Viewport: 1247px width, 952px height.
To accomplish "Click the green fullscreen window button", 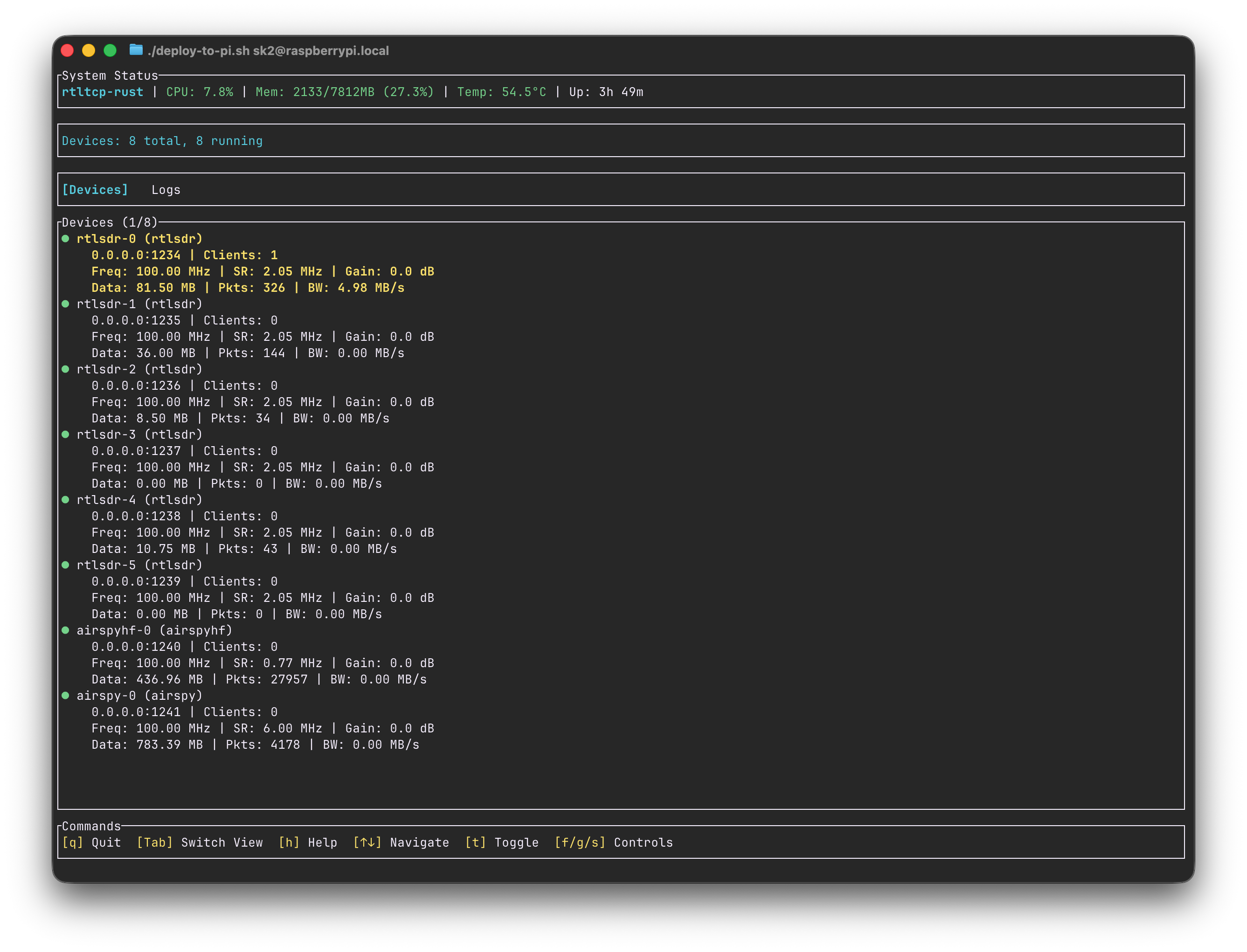I will tap(110, 50).
